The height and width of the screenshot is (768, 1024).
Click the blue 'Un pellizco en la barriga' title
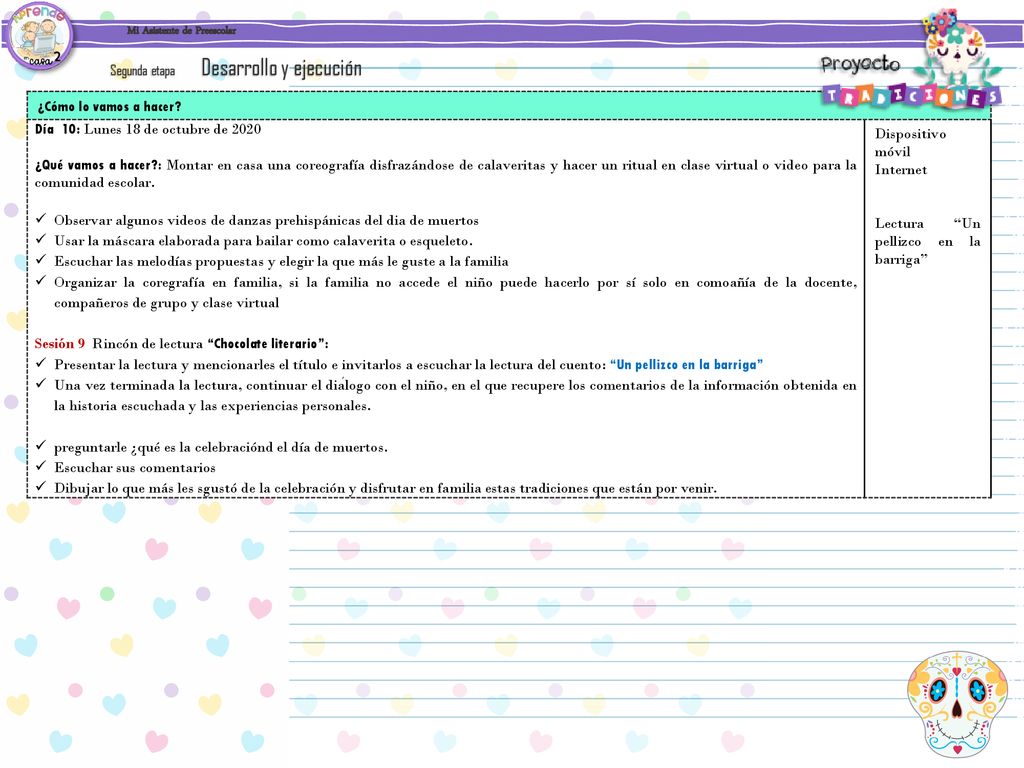click(686, 364)
